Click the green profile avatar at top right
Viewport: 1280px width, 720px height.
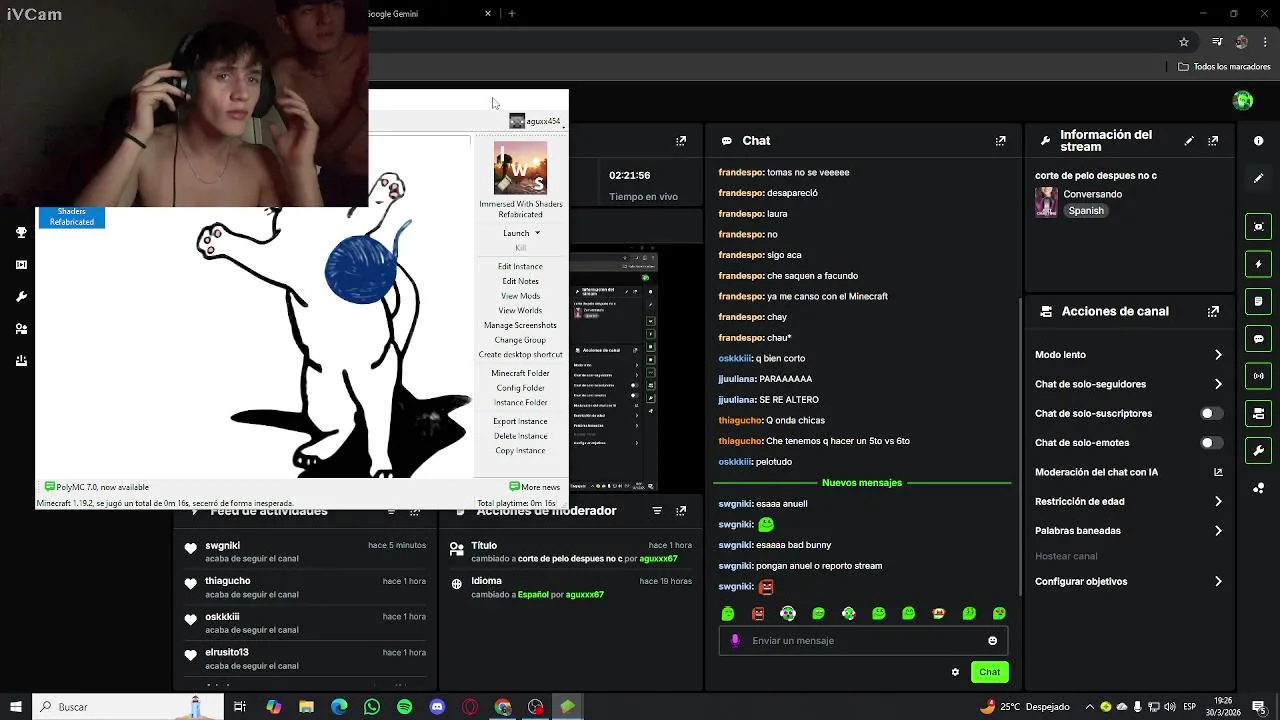[x=1243, y=100]
